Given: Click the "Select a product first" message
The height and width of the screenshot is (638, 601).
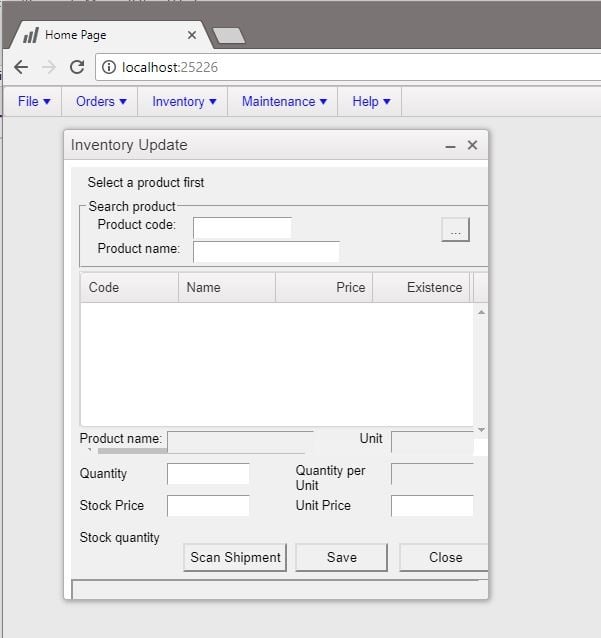Looking at the screenshot, I should tap(146, 183).
